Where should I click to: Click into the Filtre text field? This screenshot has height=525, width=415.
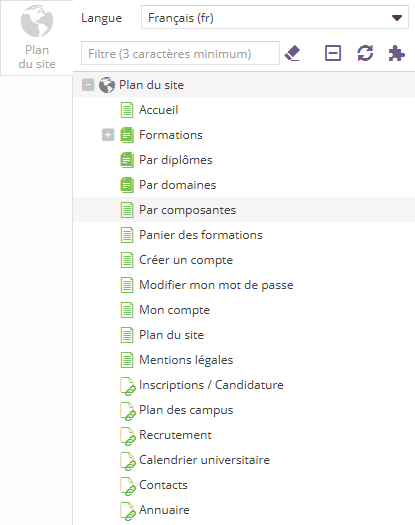[x=180, y=53]
